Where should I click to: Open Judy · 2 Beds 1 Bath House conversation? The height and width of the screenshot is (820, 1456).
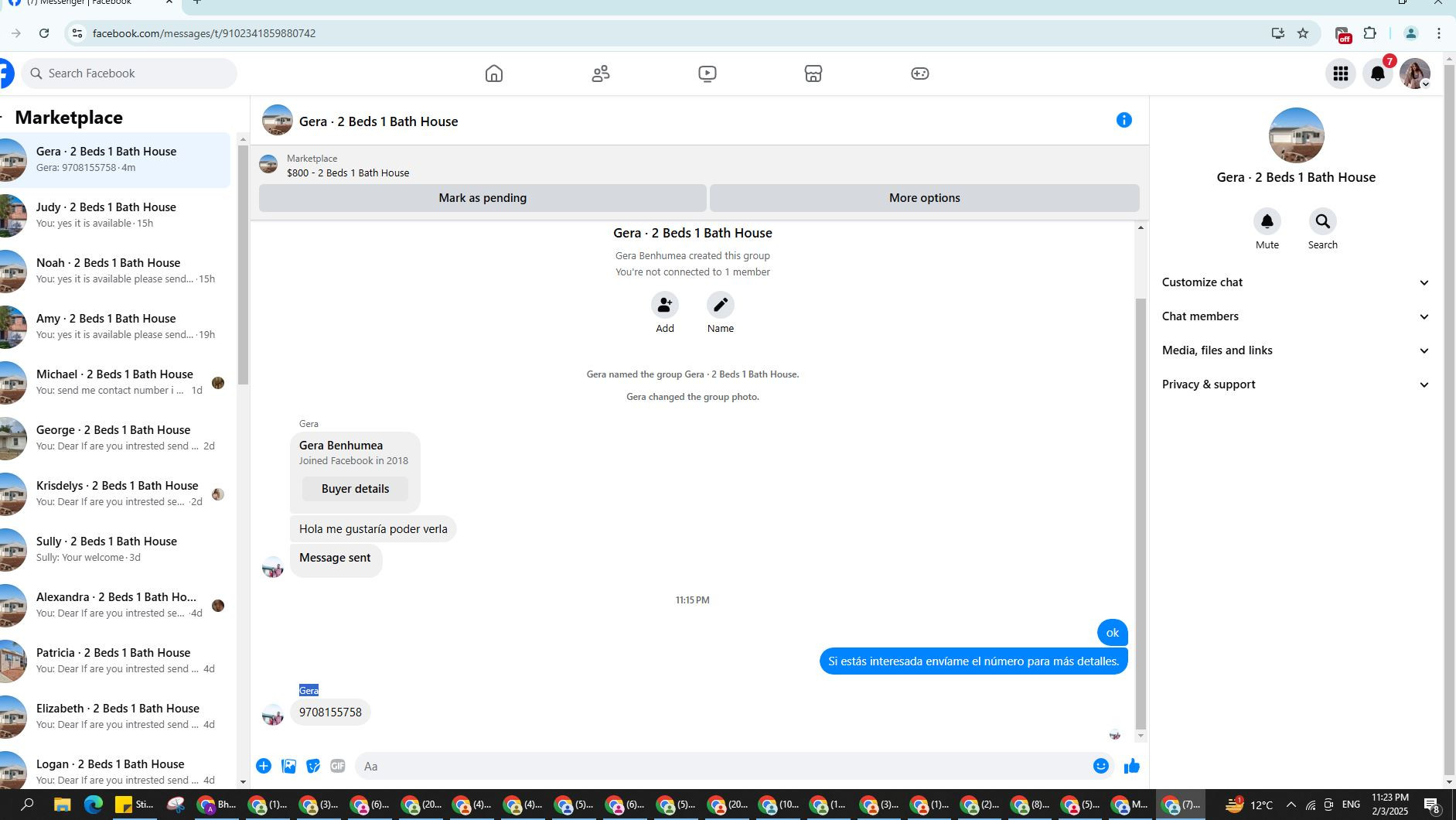(115, 215)
